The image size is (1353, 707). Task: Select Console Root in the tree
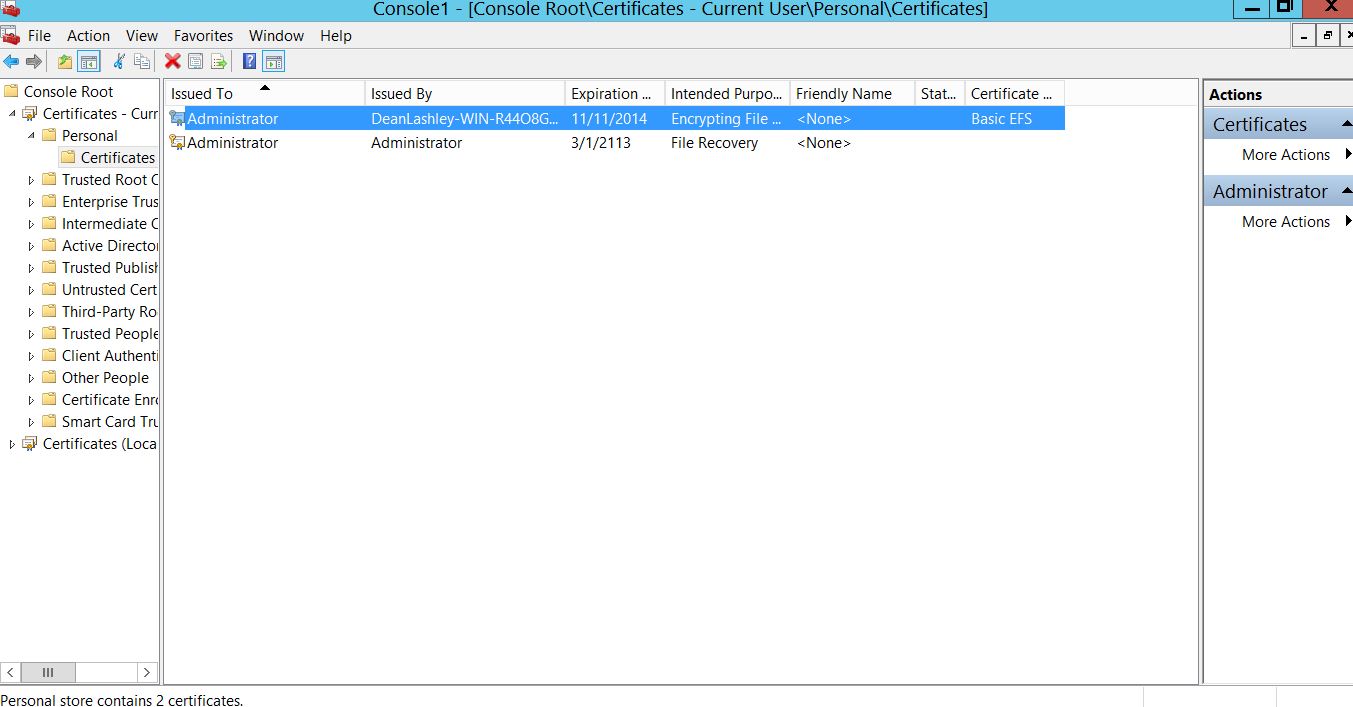coord(68,92)
